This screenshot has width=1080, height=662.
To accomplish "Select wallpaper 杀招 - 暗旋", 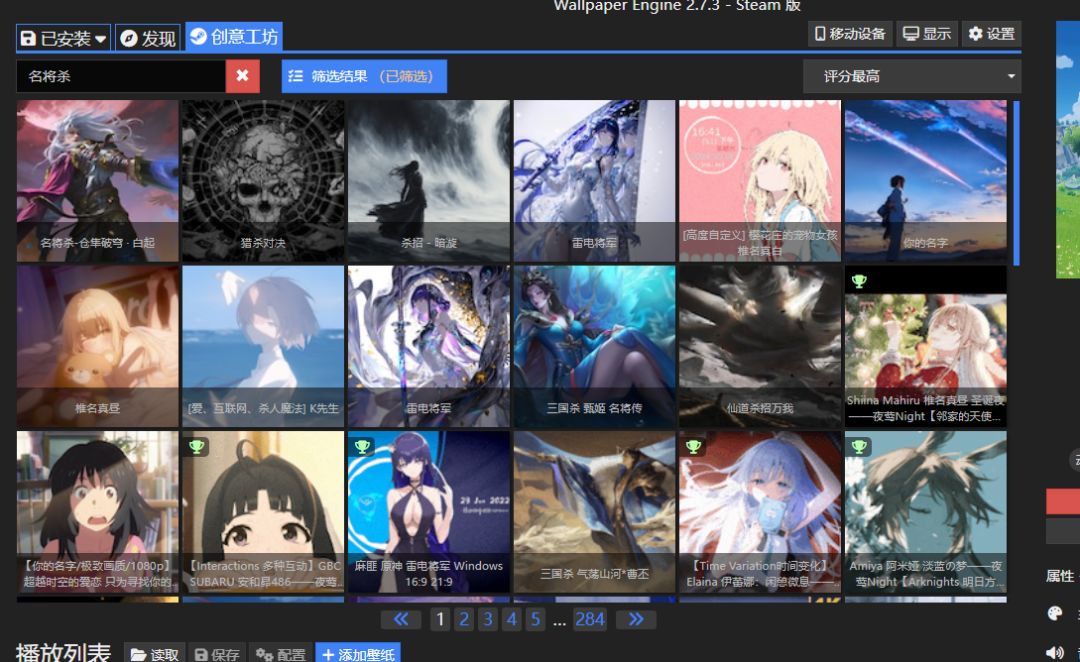I will (428, 180).
